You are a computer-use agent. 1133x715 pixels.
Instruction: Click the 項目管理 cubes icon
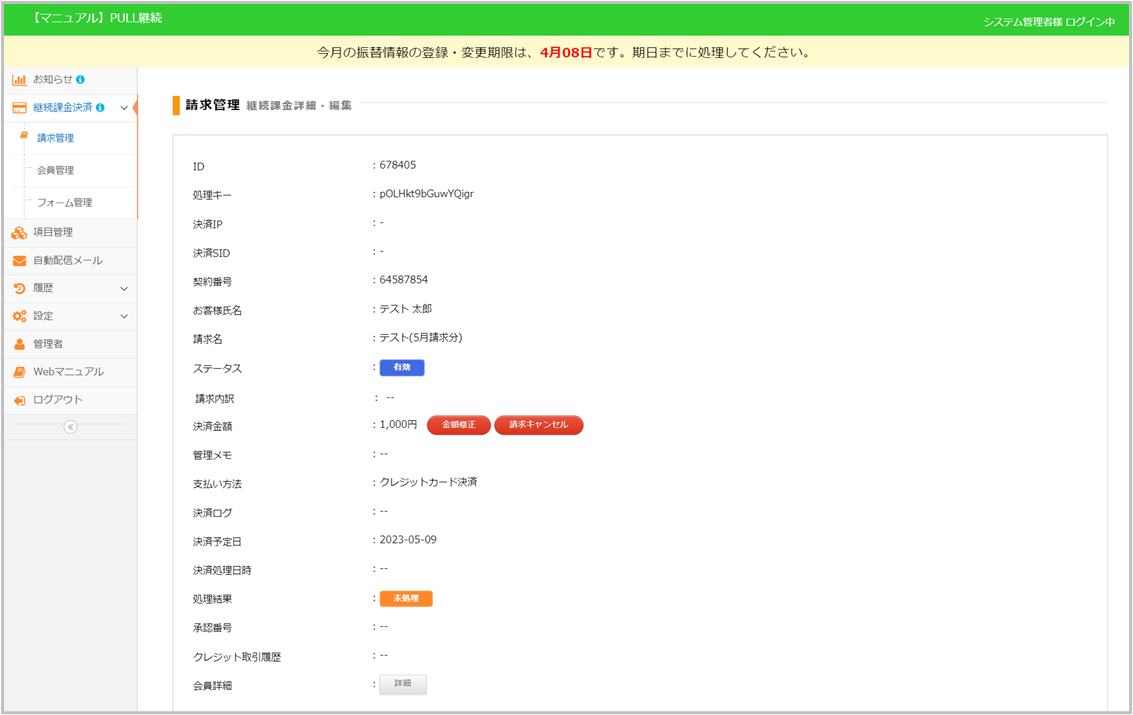pyautogui.click(x=19, y=233)
